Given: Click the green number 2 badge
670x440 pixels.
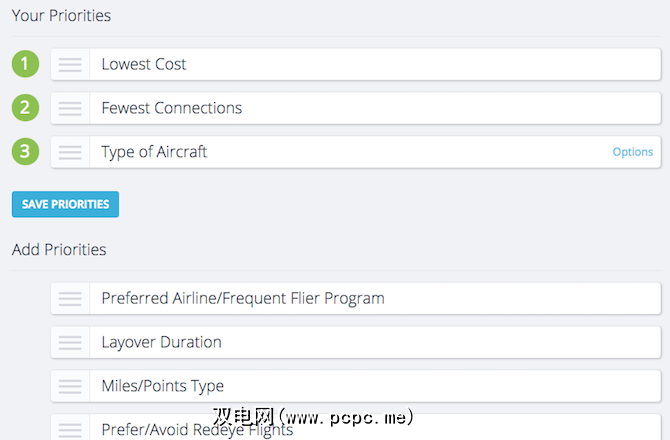Looking at the screenshot, I should coord(25,108).
